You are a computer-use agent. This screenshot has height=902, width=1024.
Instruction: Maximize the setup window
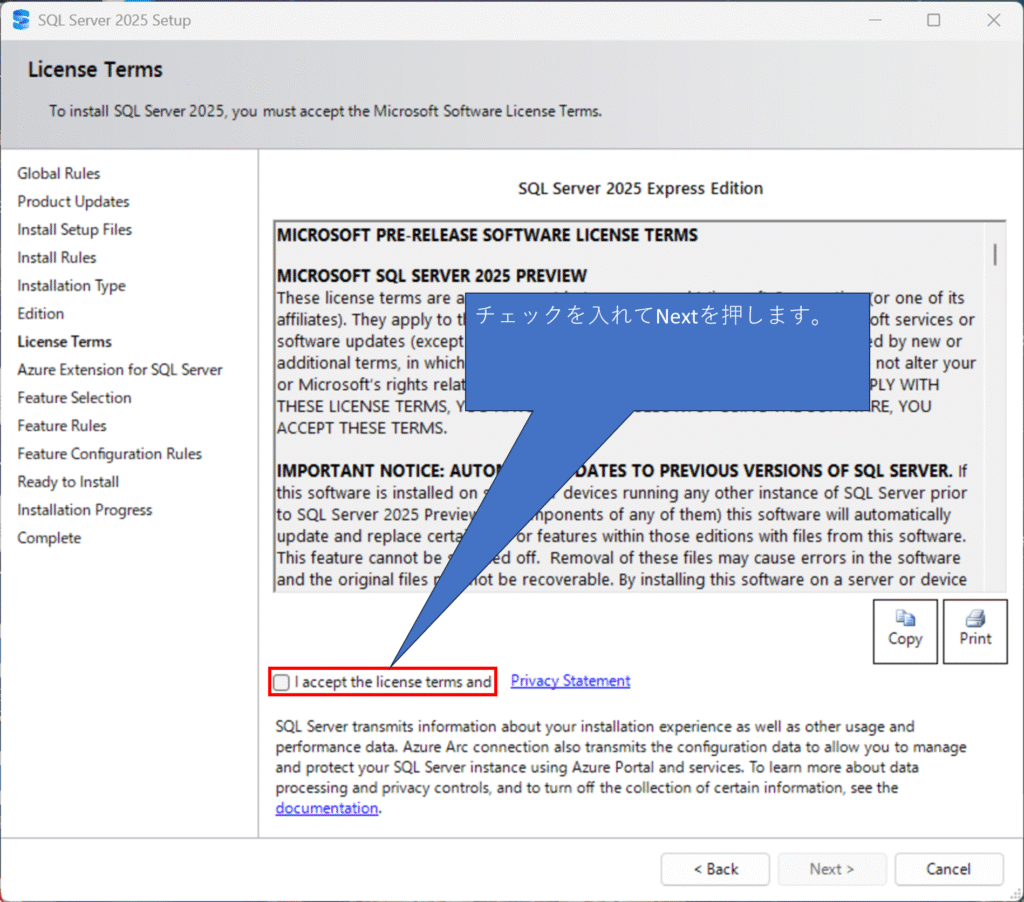coord(934,20)
